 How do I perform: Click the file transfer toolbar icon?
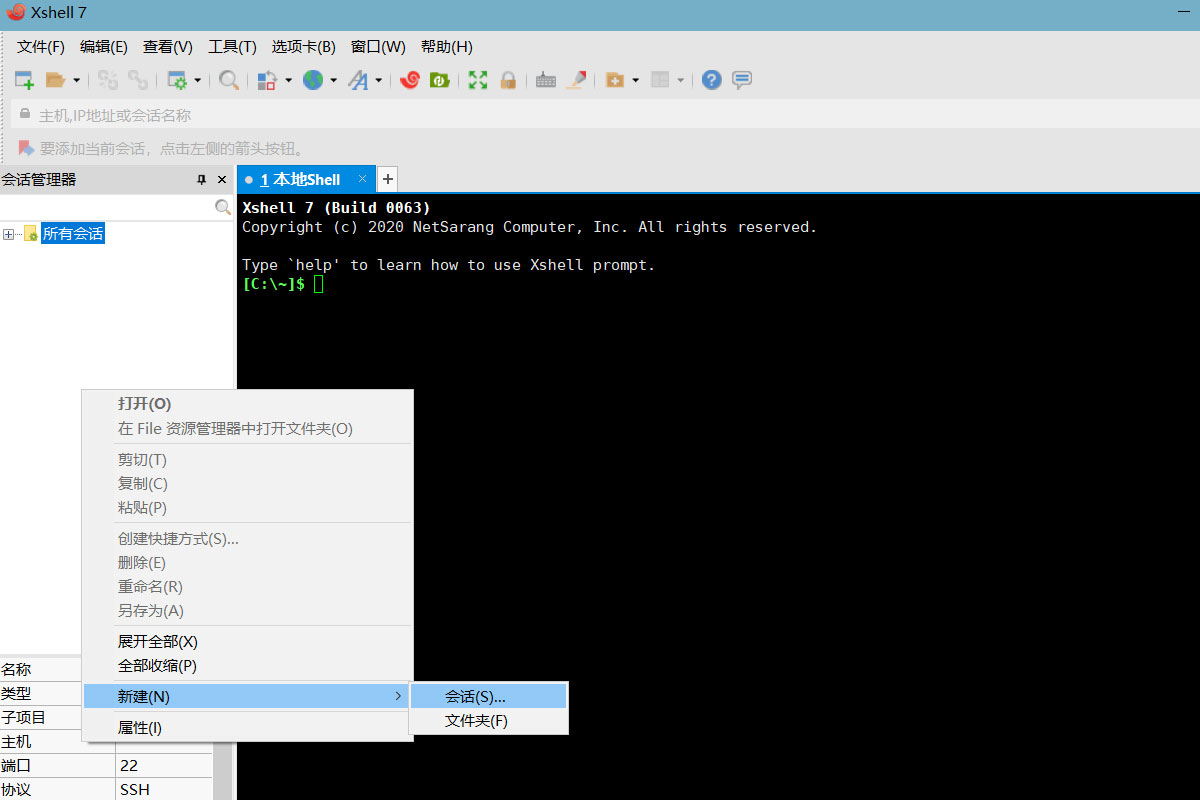267,80
